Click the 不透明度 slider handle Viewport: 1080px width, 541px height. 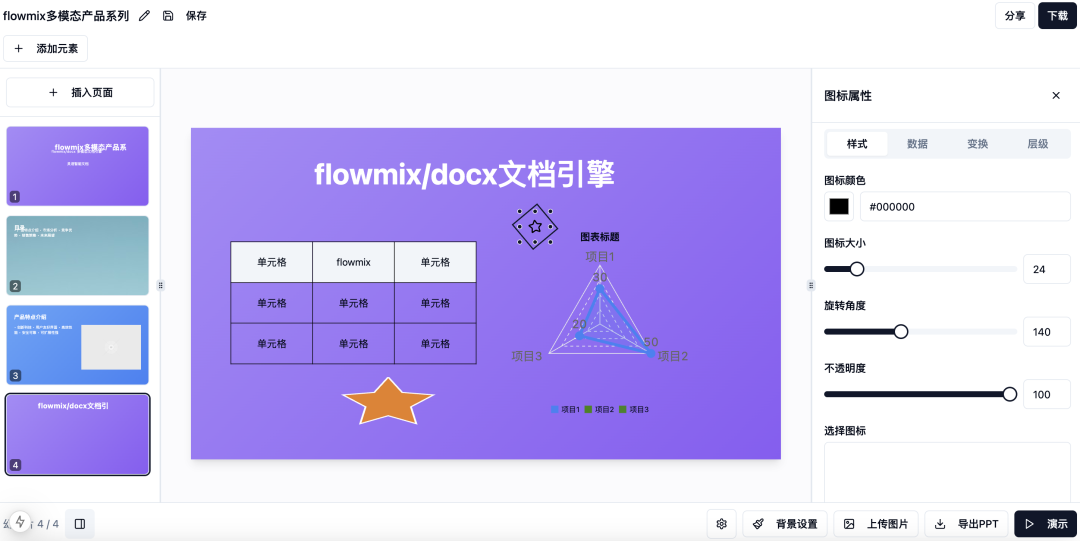(1010, 394)
